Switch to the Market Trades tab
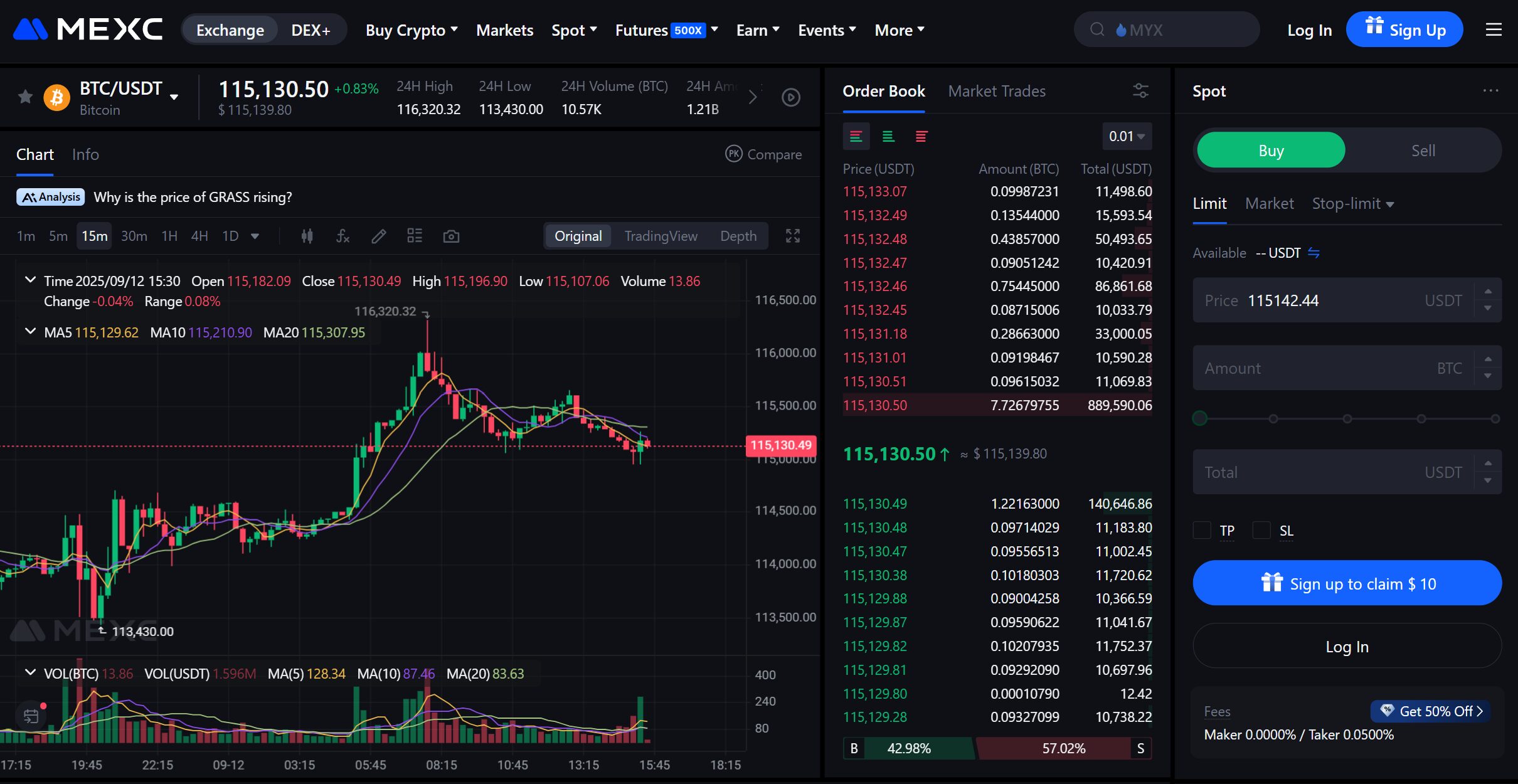This screenshot has width=1518, height=784. 997,91
